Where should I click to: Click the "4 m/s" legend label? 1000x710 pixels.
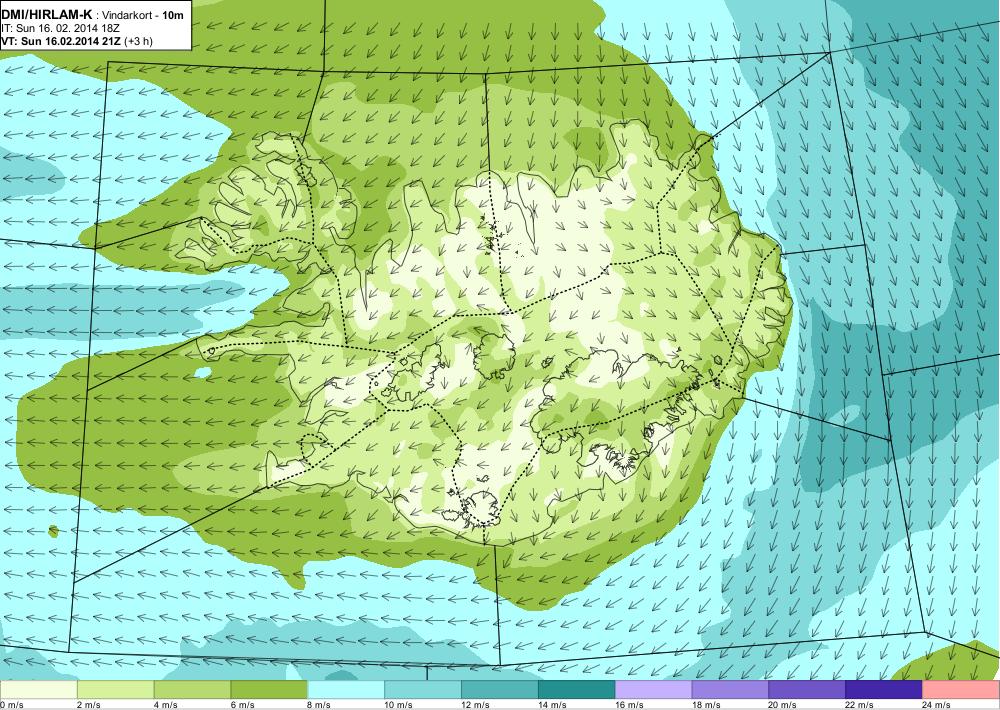click(165, 705)
